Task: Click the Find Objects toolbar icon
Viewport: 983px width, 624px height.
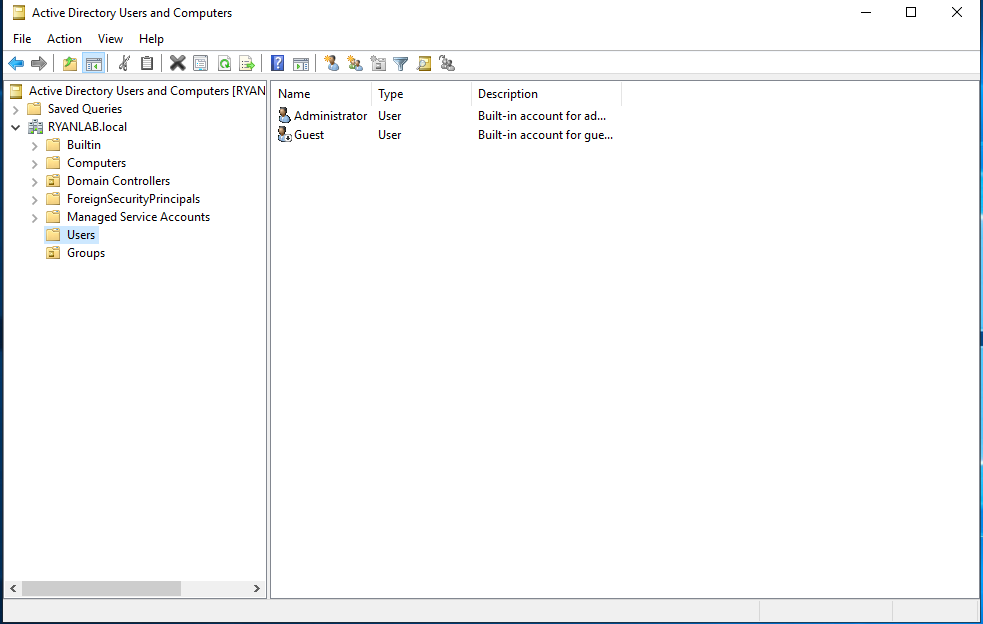Action: point(424,63)
